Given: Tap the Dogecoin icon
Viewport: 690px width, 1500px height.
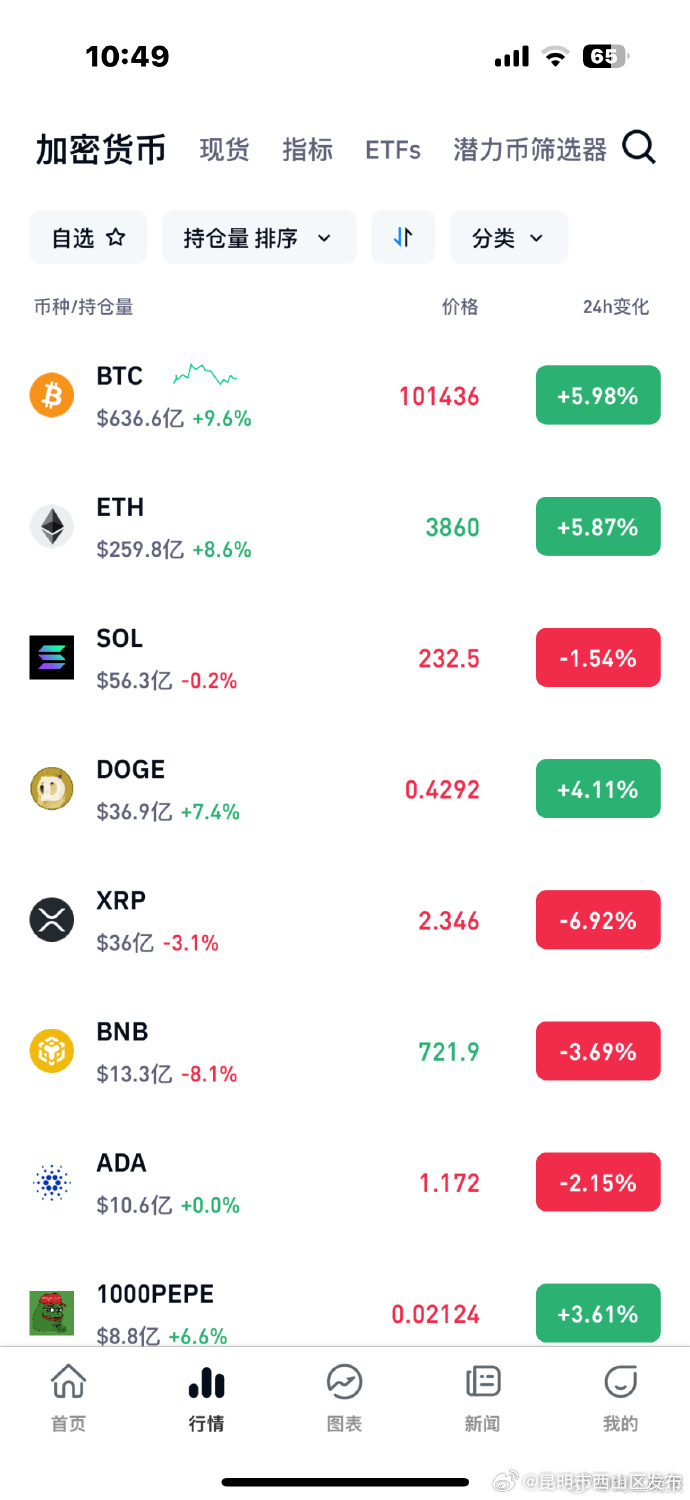Looking at the screenshot, I should pyautogui.click(x=52, y=789).
